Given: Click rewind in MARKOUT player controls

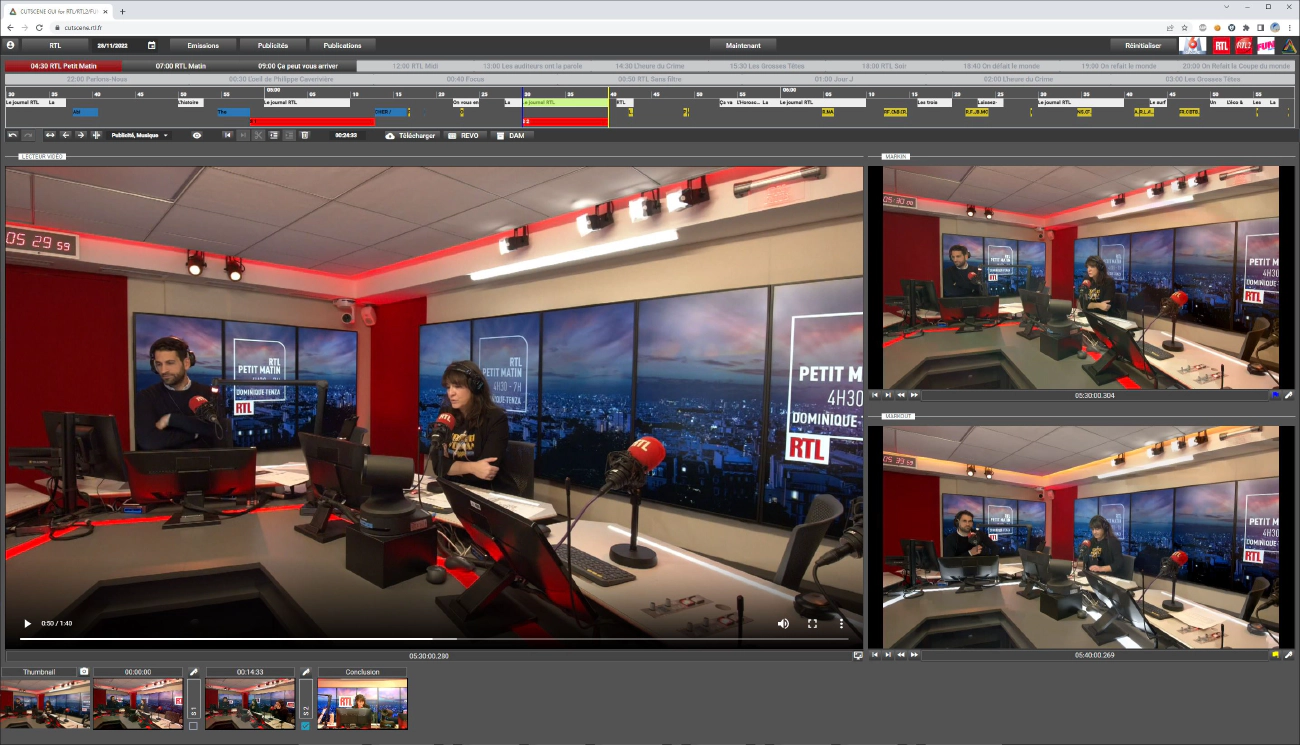Looking at the screenshot, I should click(901, 655).
